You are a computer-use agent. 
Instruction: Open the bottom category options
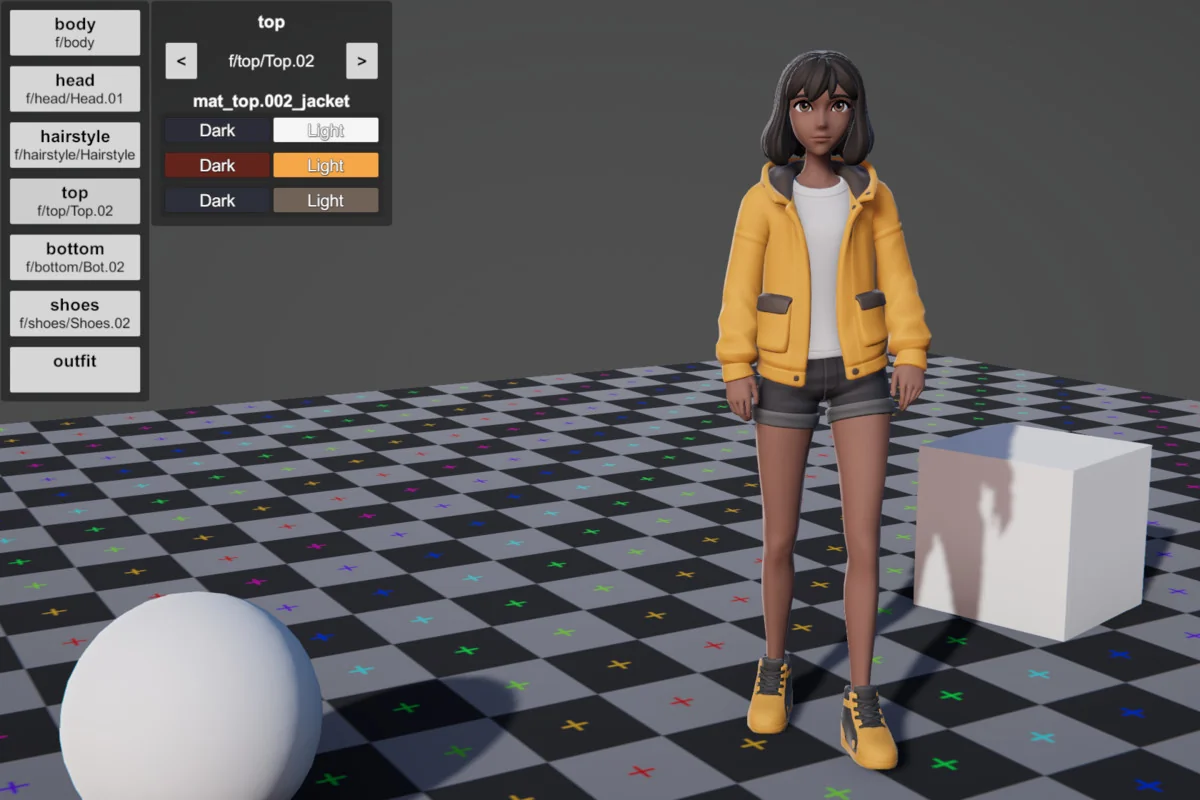click(75, 257)
